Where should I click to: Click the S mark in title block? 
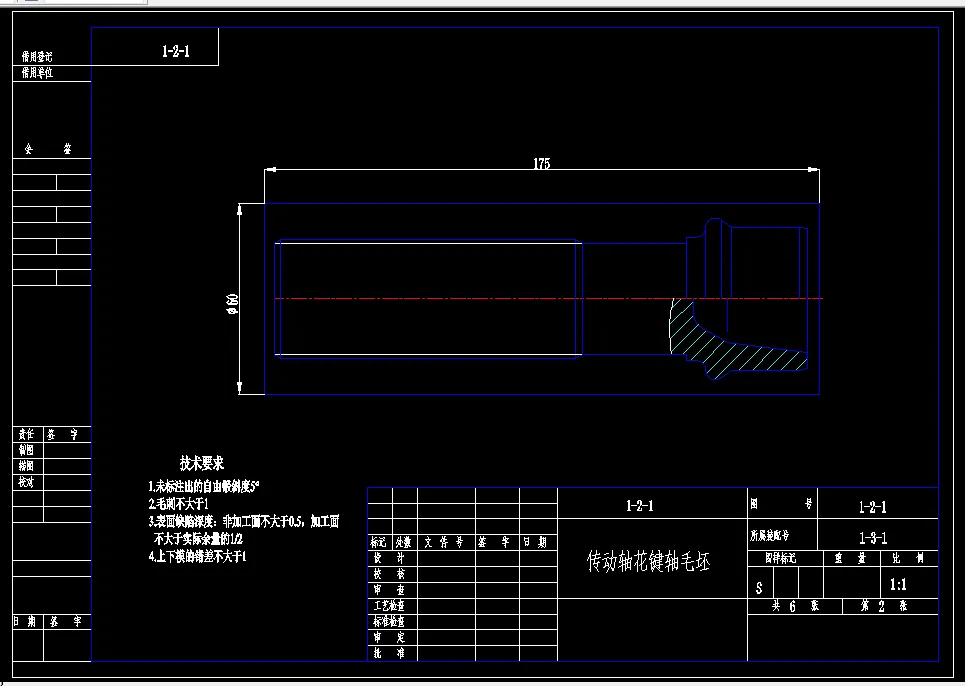coord(759,588)
